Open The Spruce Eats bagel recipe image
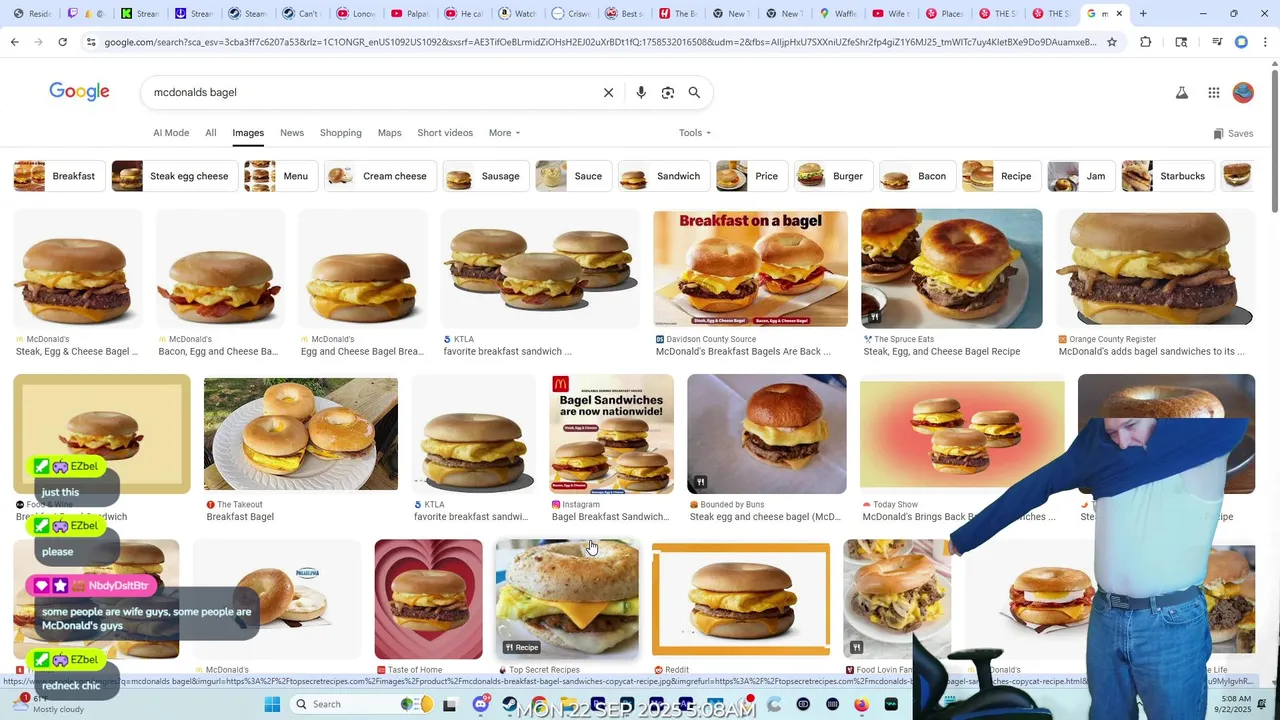The width and height of the screenshot is (1280, 720). 951,268
